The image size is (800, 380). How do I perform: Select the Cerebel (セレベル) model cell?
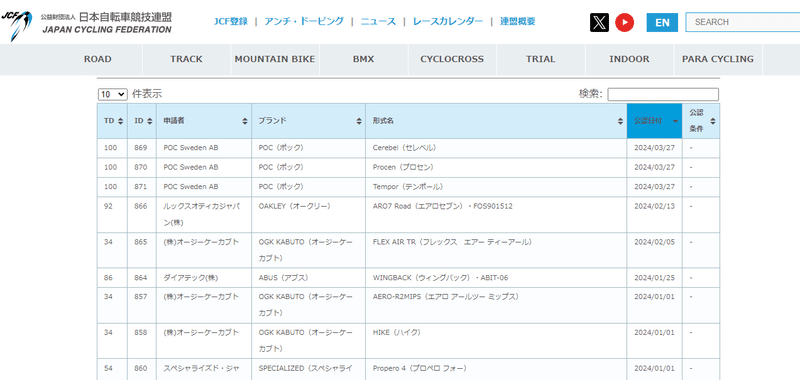(x=496, y=148)
